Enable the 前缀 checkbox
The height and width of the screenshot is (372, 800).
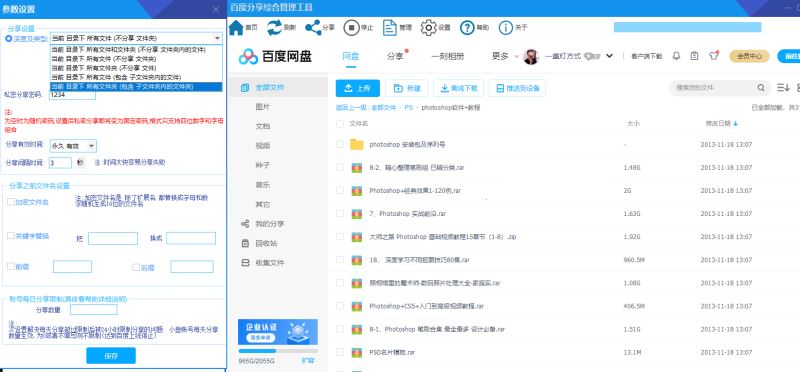click(11, 266)
